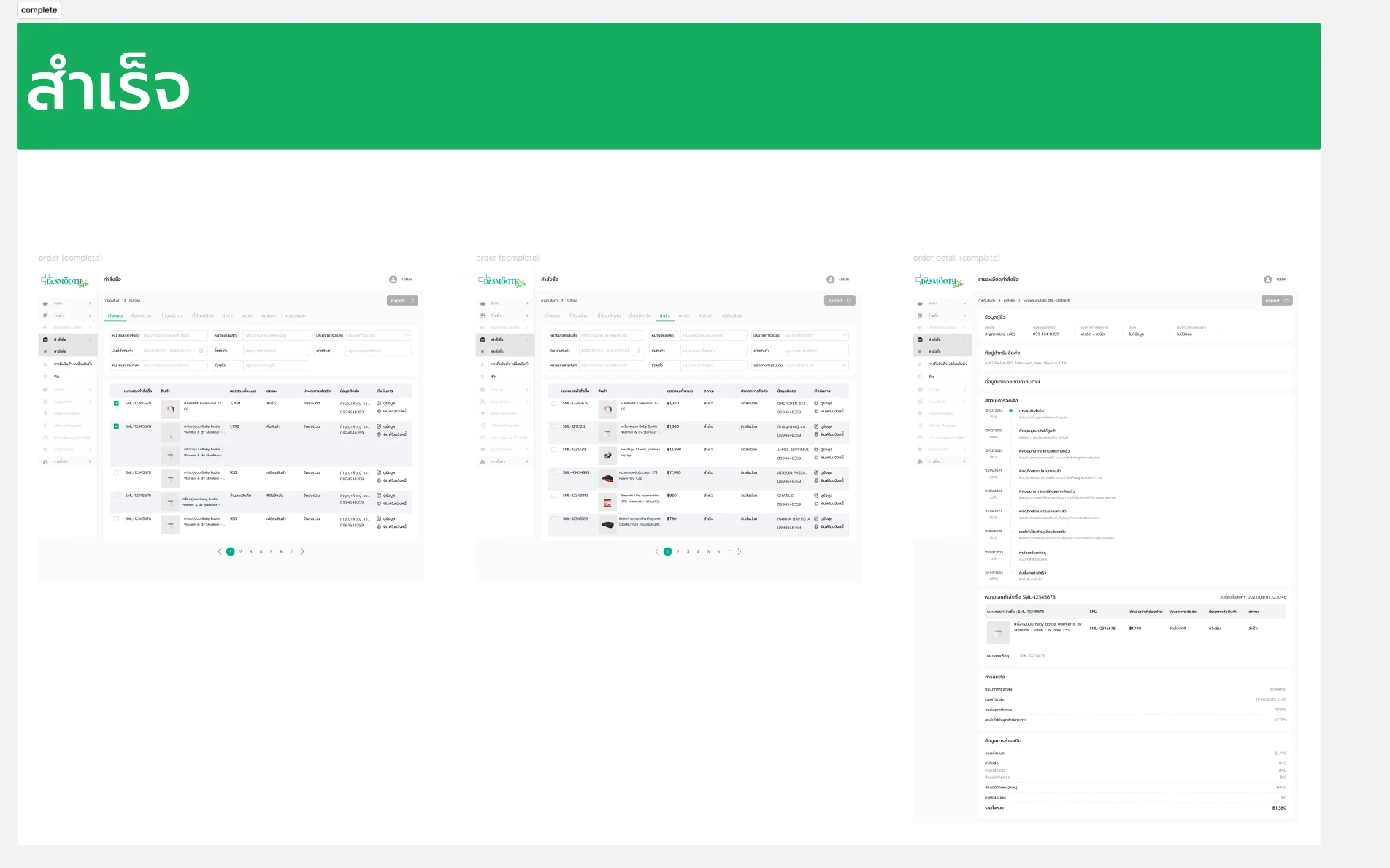
Task: Click the green dot in shipping status timeline
Action: click(x=1010, y=411)
